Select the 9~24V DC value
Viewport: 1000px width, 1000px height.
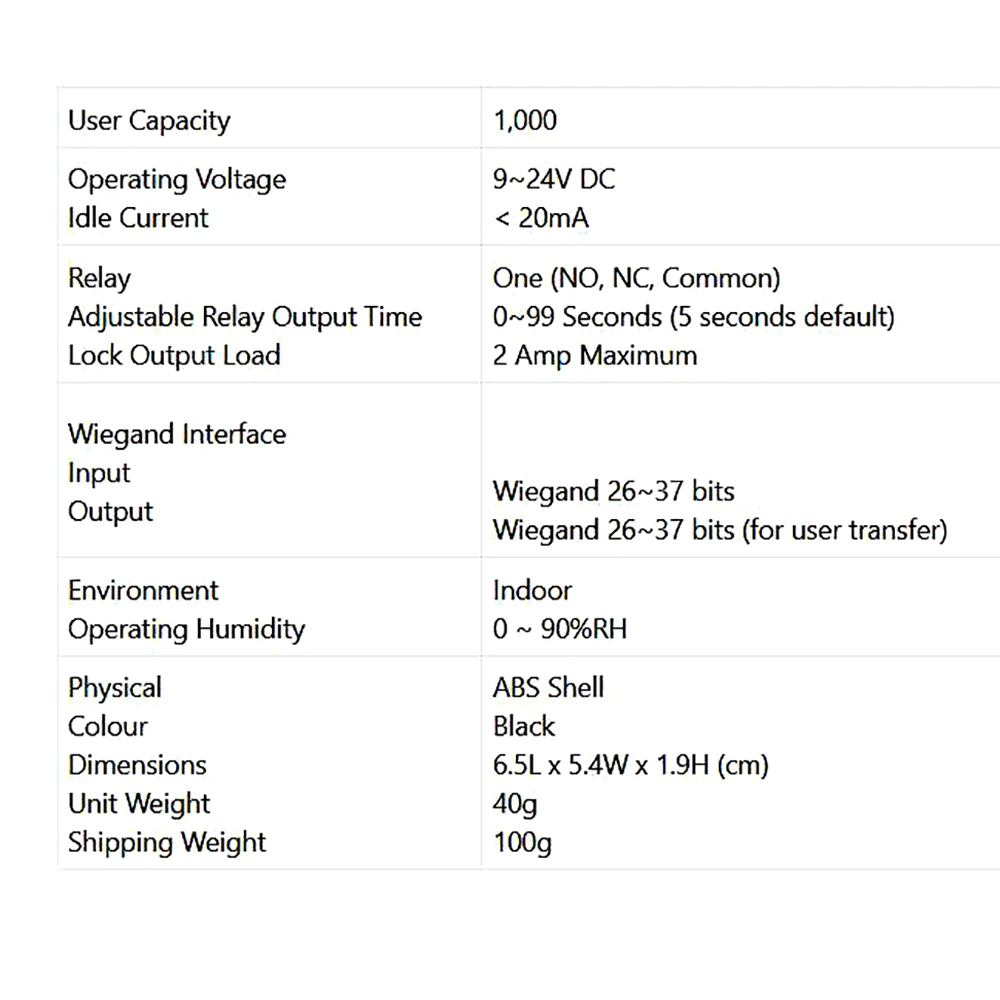554,179
